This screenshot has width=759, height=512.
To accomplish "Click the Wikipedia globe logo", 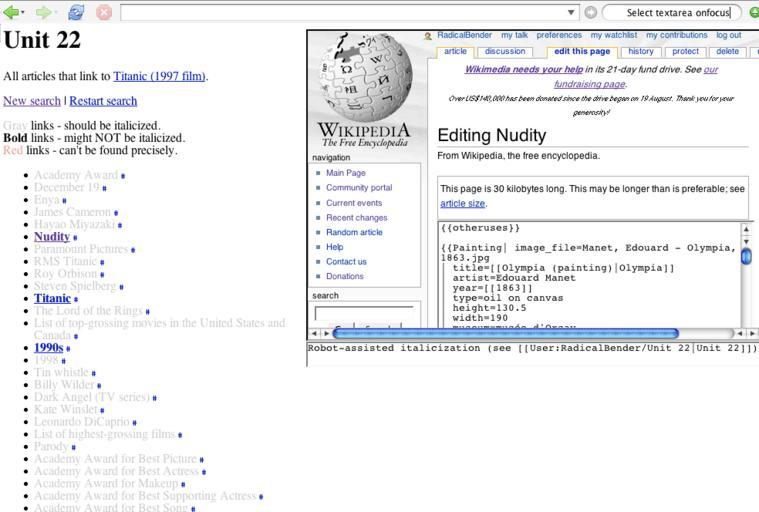I will click(363, 78).
